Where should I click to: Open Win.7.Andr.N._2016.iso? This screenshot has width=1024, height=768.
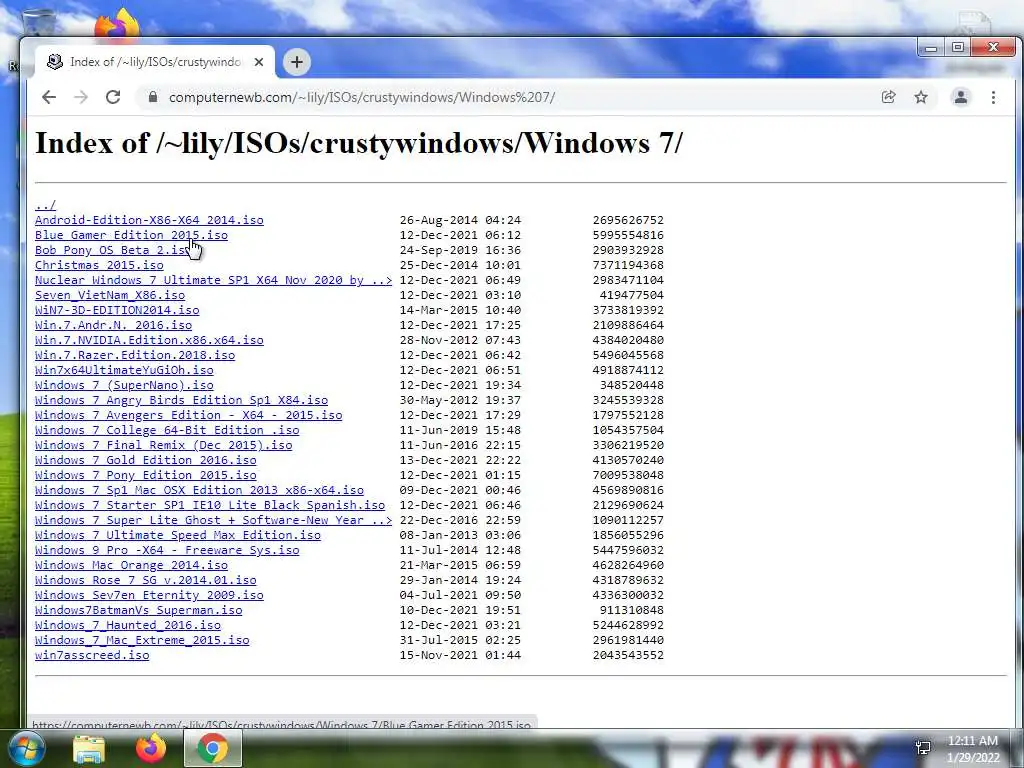[114, 325]
